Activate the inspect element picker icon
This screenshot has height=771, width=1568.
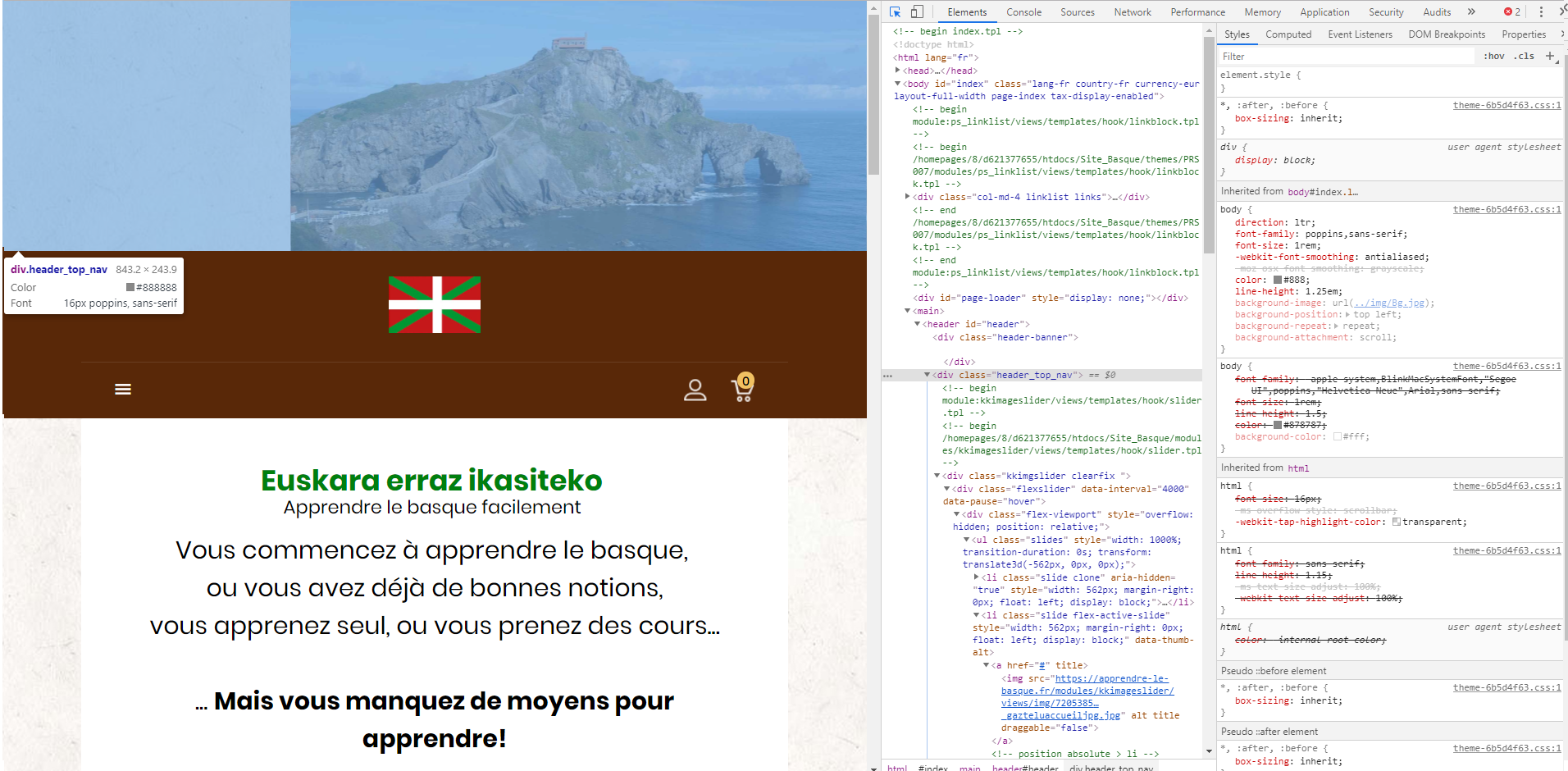point(895,12)
